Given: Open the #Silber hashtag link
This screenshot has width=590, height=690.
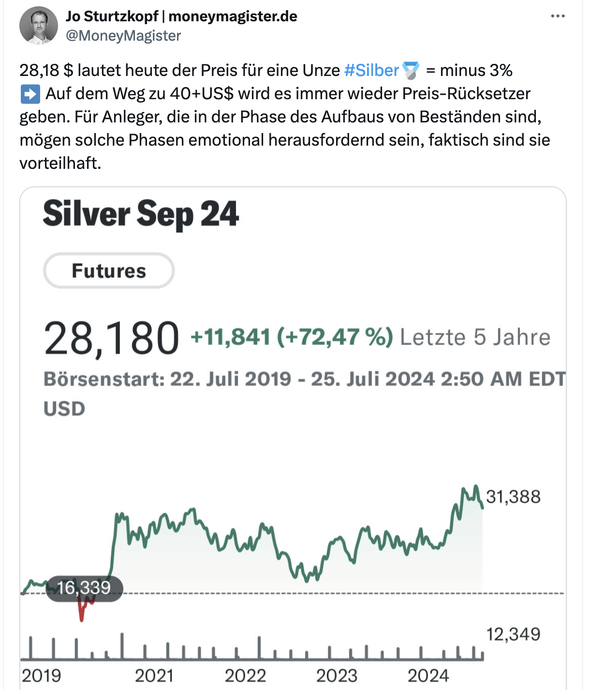Looking at the screenshot, I should pyautogui.click(x=371, y=70).
